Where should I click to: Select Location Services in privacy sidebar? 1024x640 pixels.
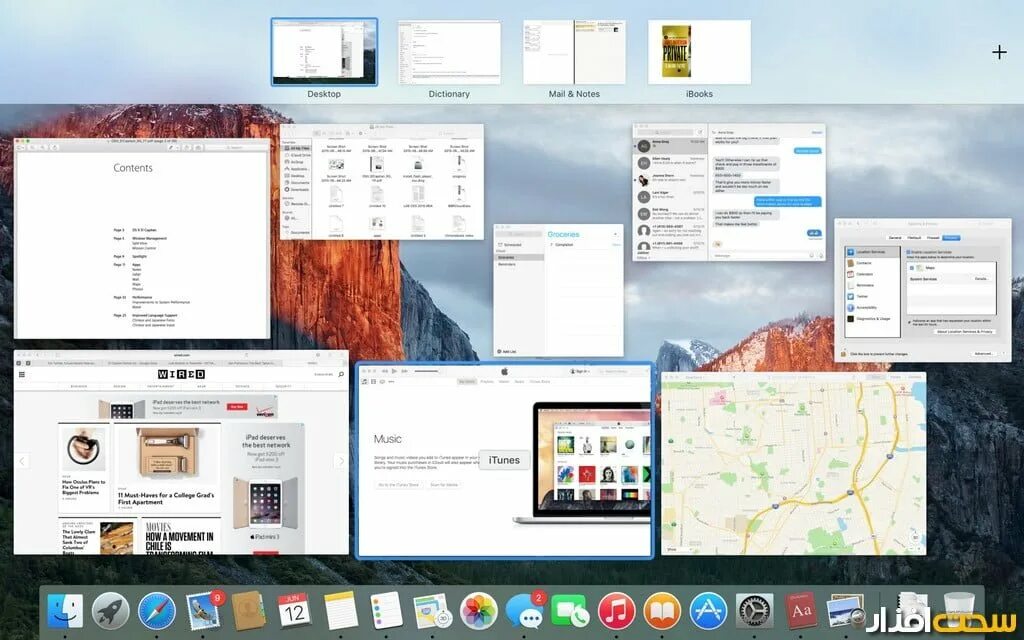coord(871,252)
